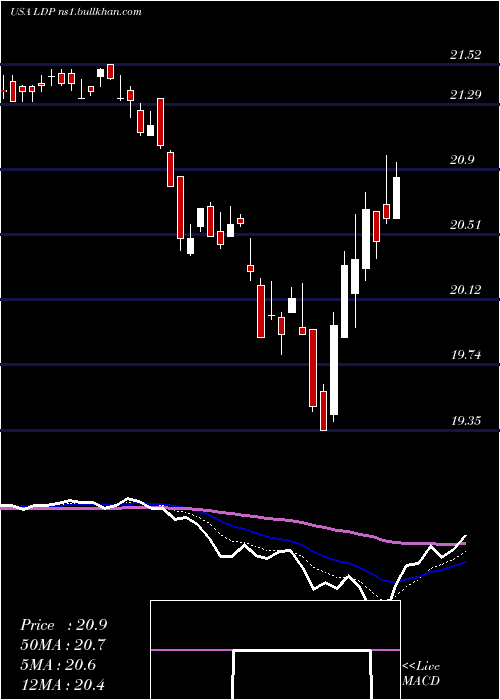Click the 19.35 price level label
Viewport: 500px width, 700px height.
point(466,420)
